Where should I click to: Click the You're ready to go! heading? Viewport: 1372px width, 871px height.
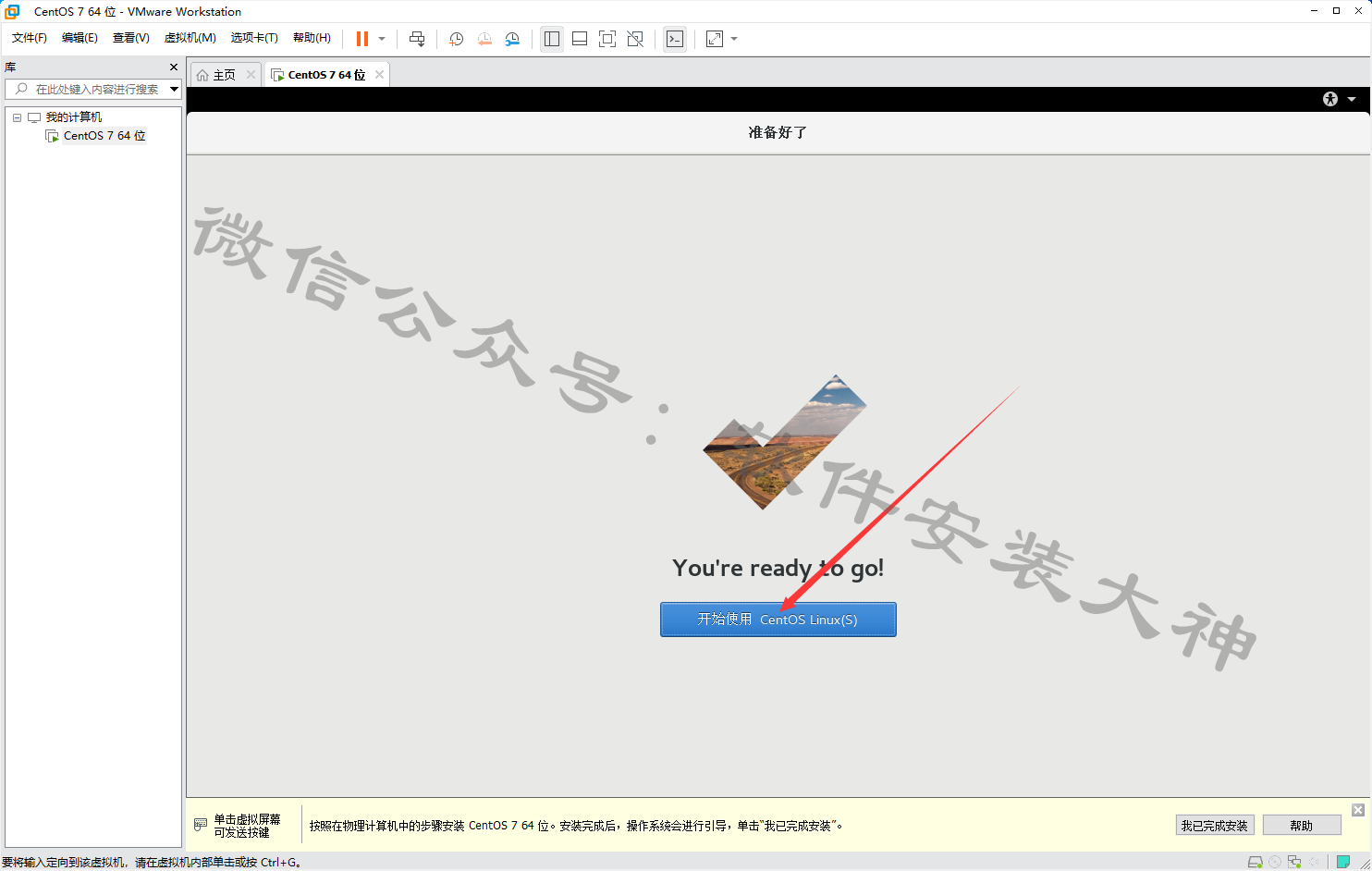pyautogui.click(x=778, y=568)
